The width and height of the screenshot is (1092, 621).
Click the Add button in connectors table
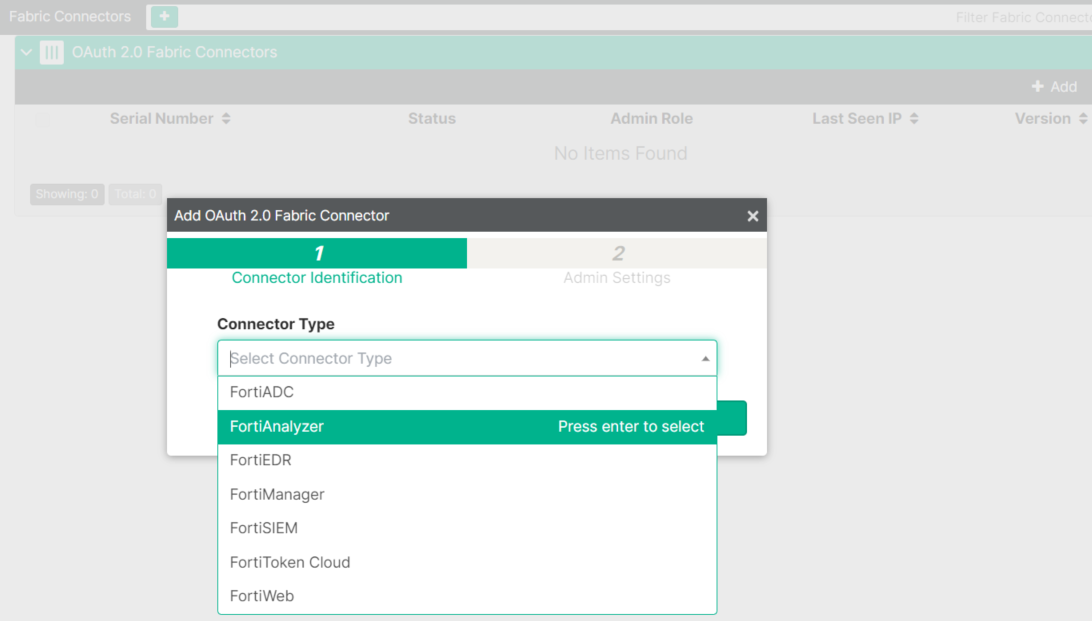point(1054,86)
